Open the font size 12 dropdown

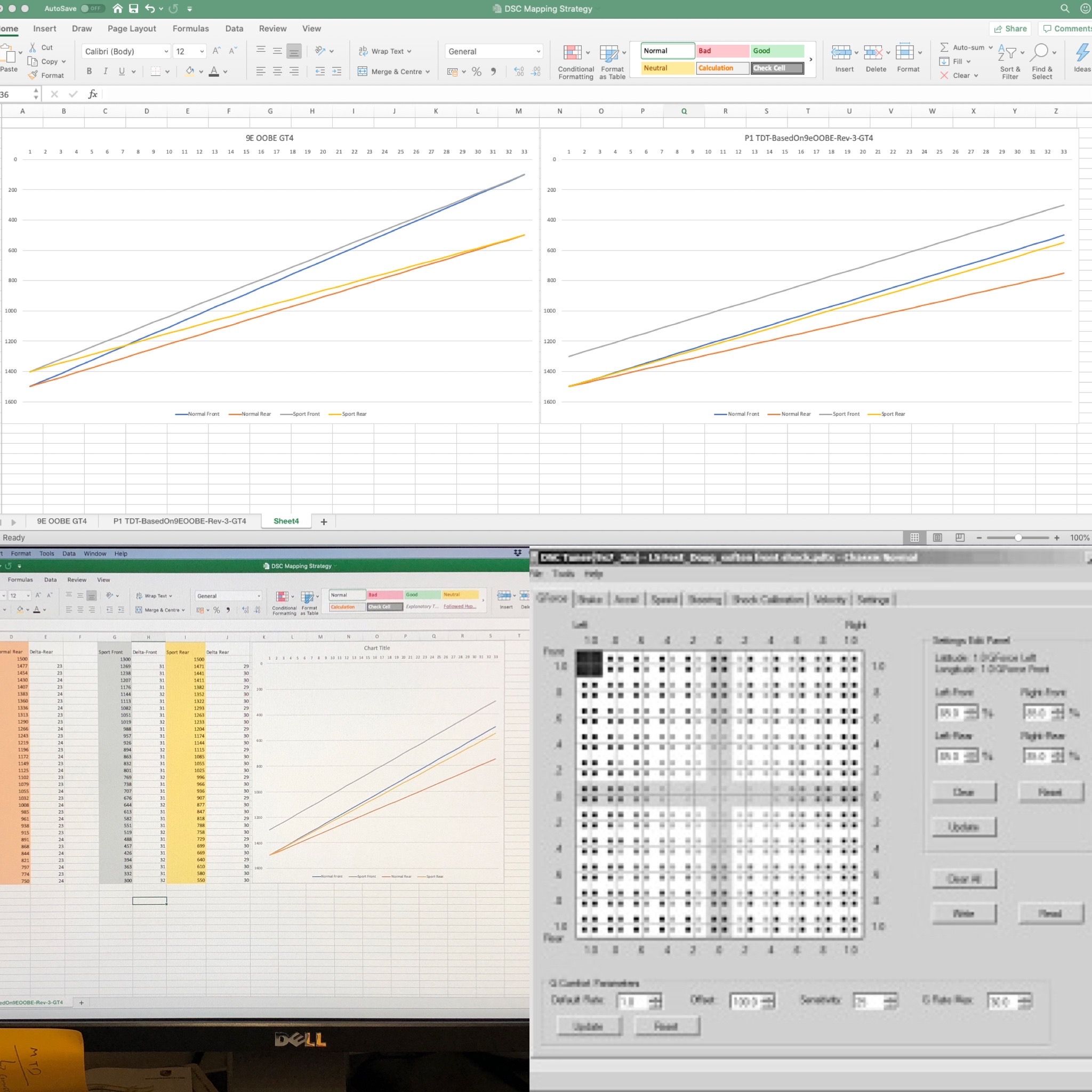202,51
